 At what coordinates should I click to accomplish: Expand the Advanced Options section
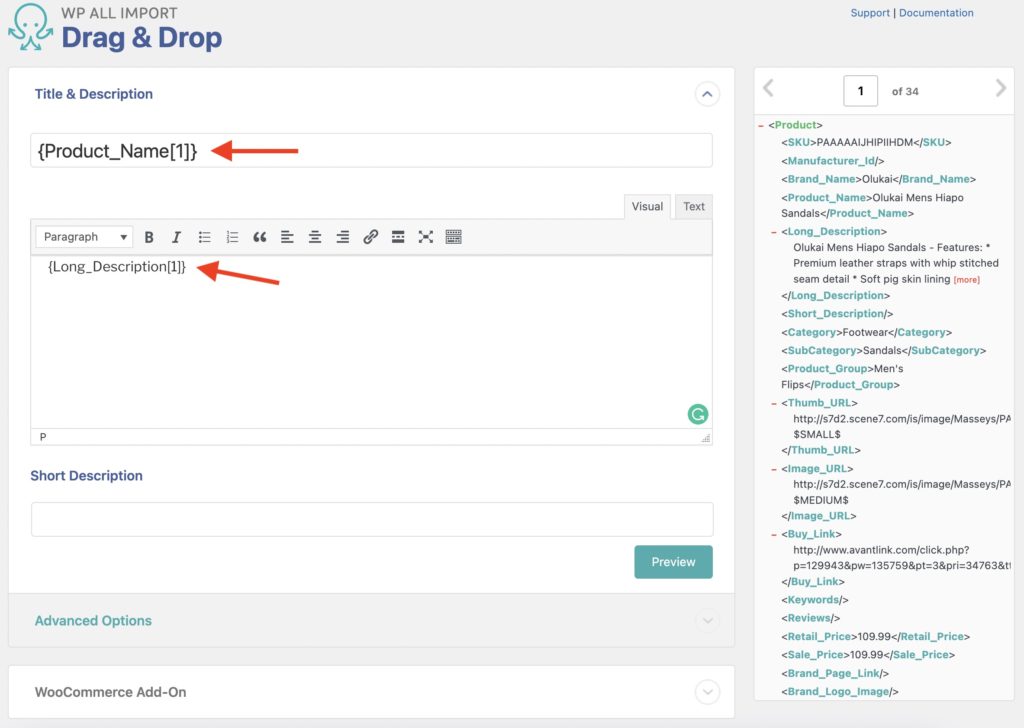pyautogui.click(x=707, y=621)
